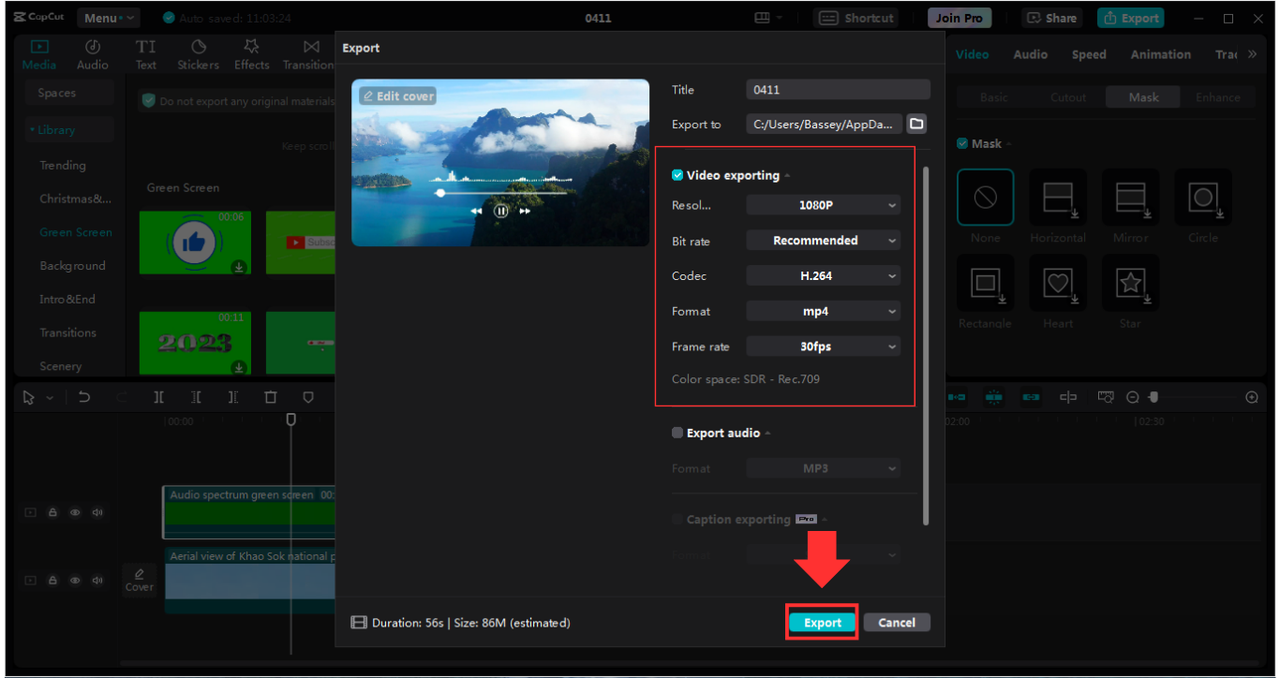Select the Basic sub-tab
This screenshot has width=1280, height=678.
[x=994, y=97]
